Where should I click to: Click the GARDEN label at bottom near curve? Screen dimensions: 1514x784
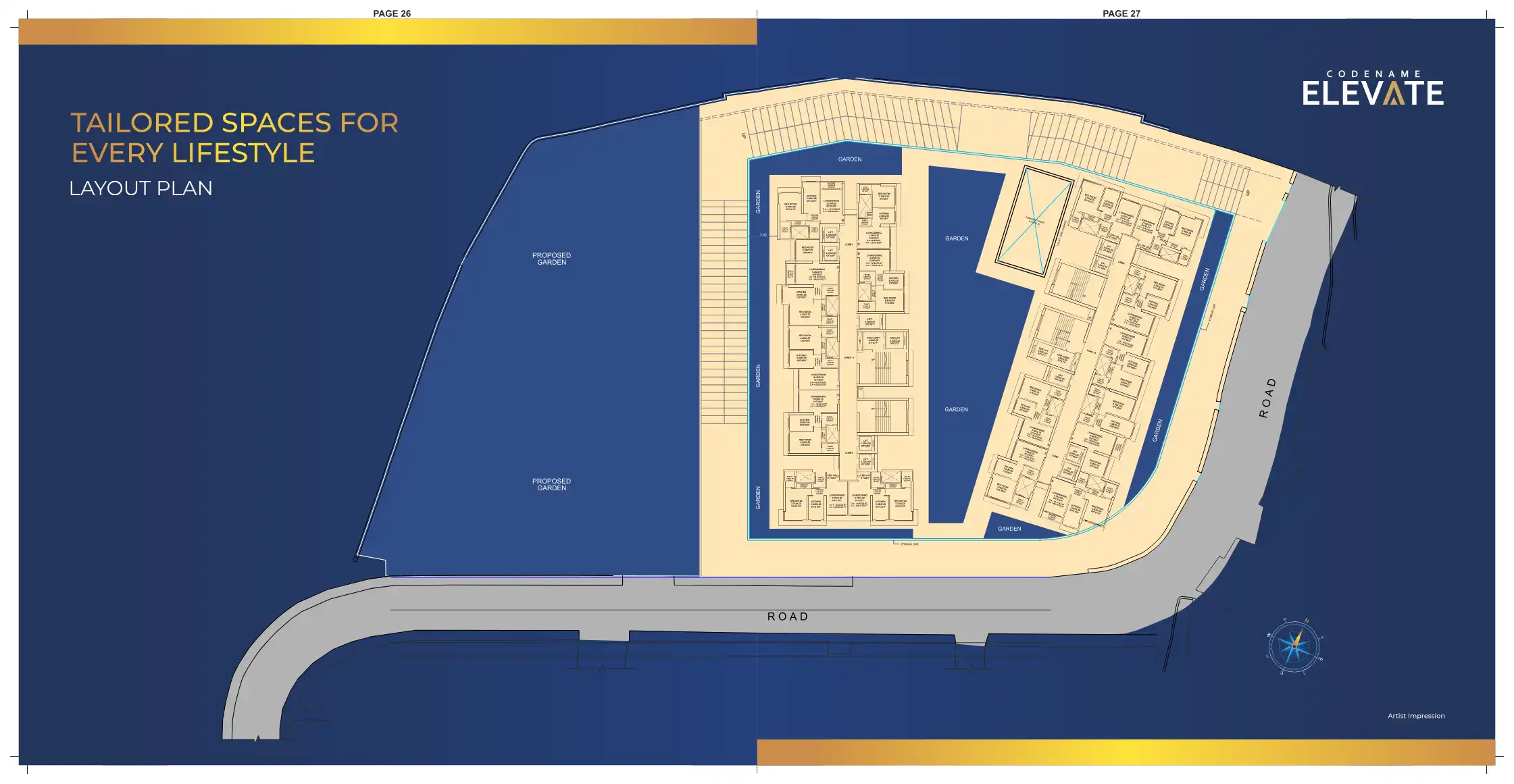(x=1009, y=529)
